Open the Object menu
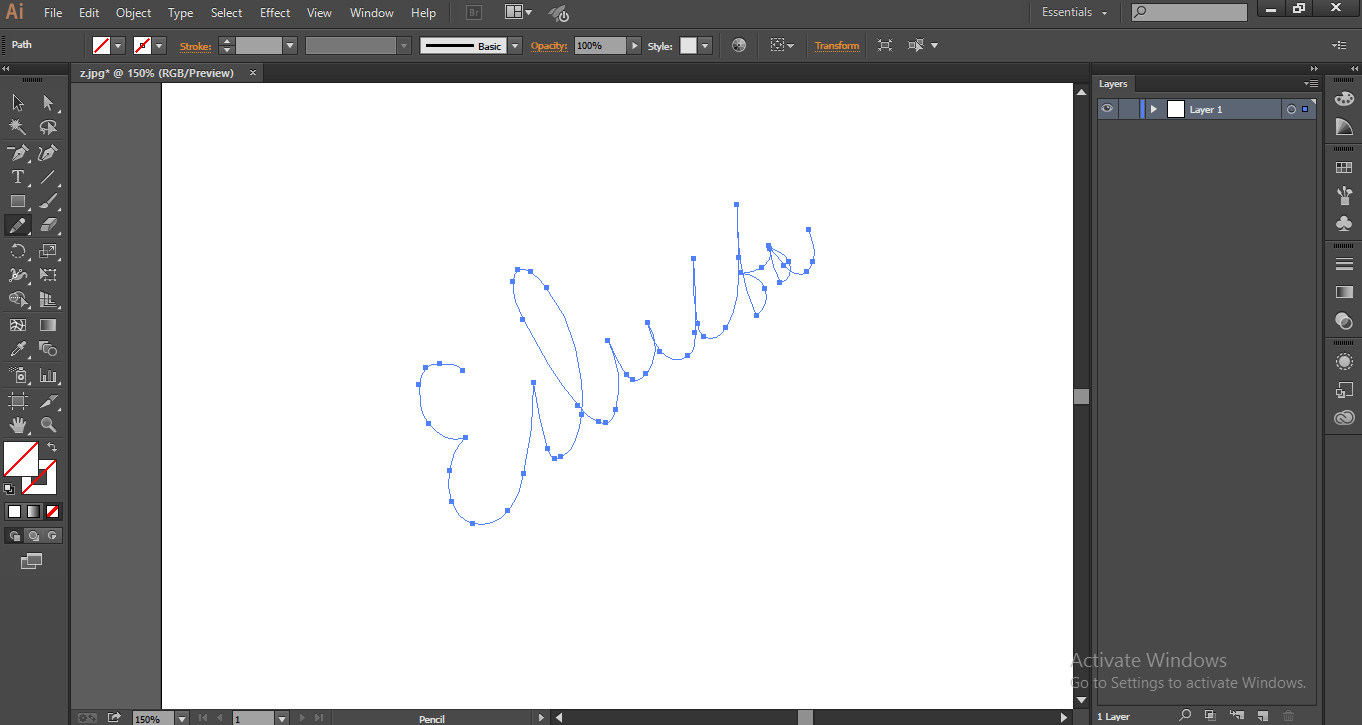Screen dimensions: 1362x725 133,13
